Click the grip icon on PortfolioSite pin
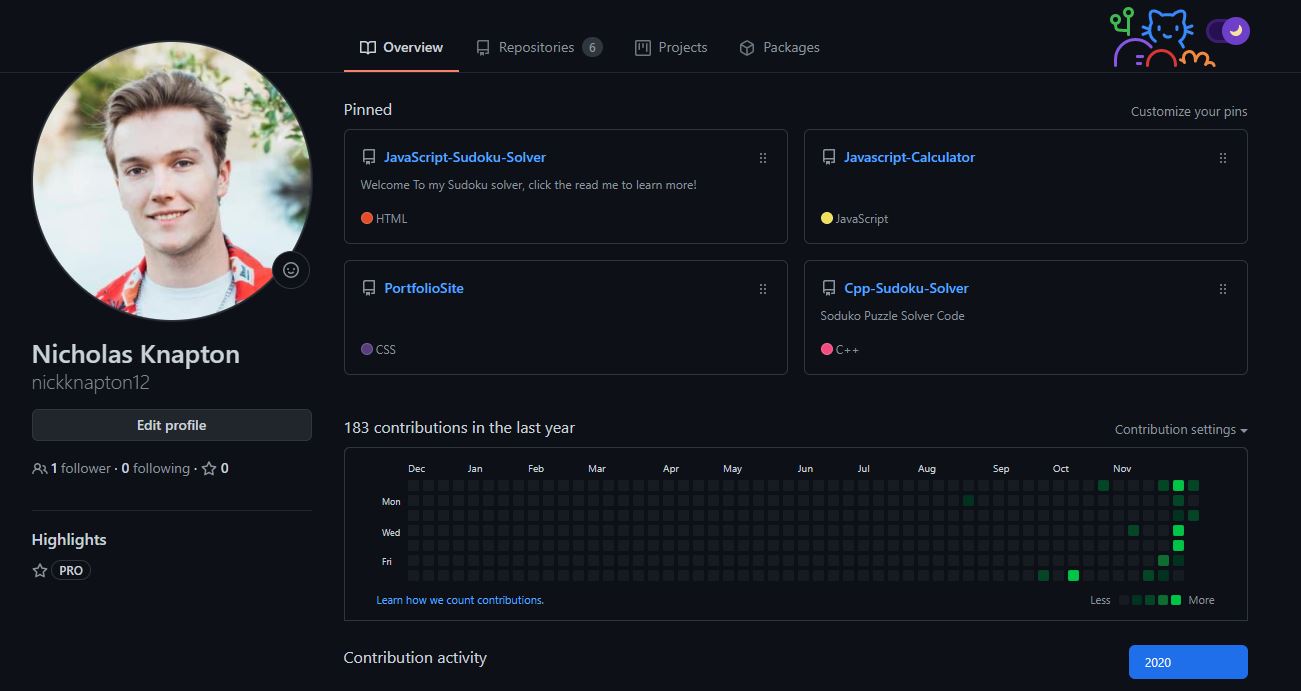Screen dimensions: 1301x691 click(x=763, y=289)
